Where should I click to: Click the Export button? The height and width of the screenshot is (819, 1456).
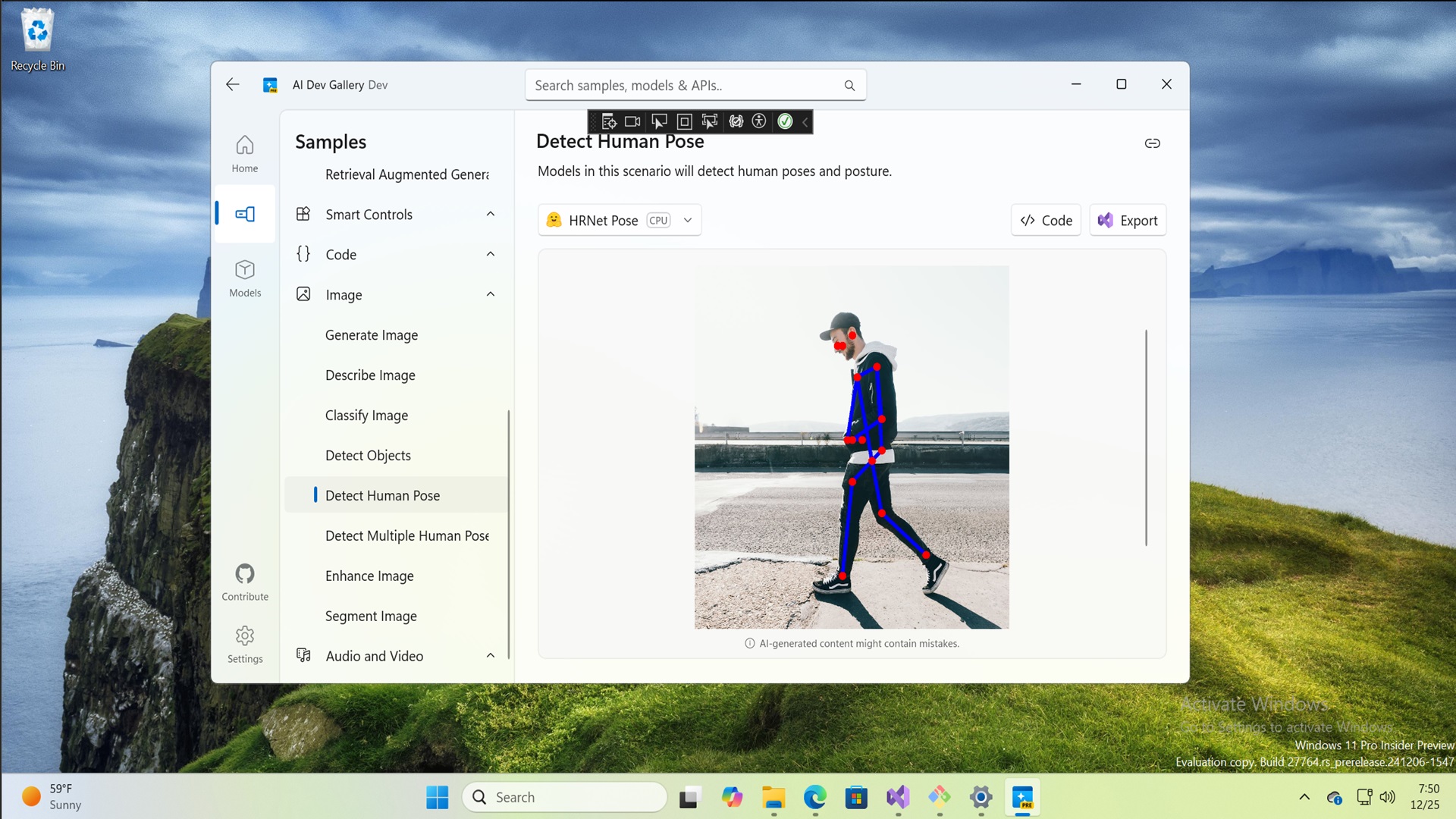coord(1128,220)
